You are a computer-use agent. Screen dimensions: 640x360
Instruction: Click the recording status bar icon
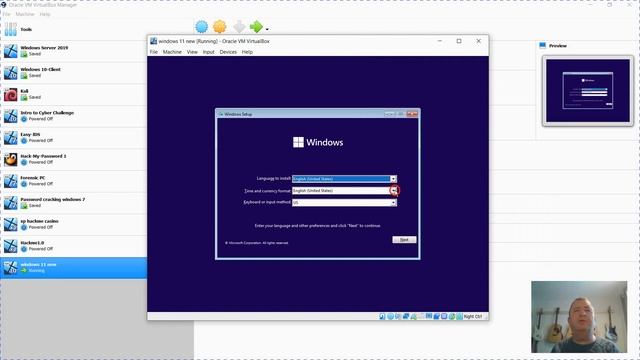coord(437,316)
